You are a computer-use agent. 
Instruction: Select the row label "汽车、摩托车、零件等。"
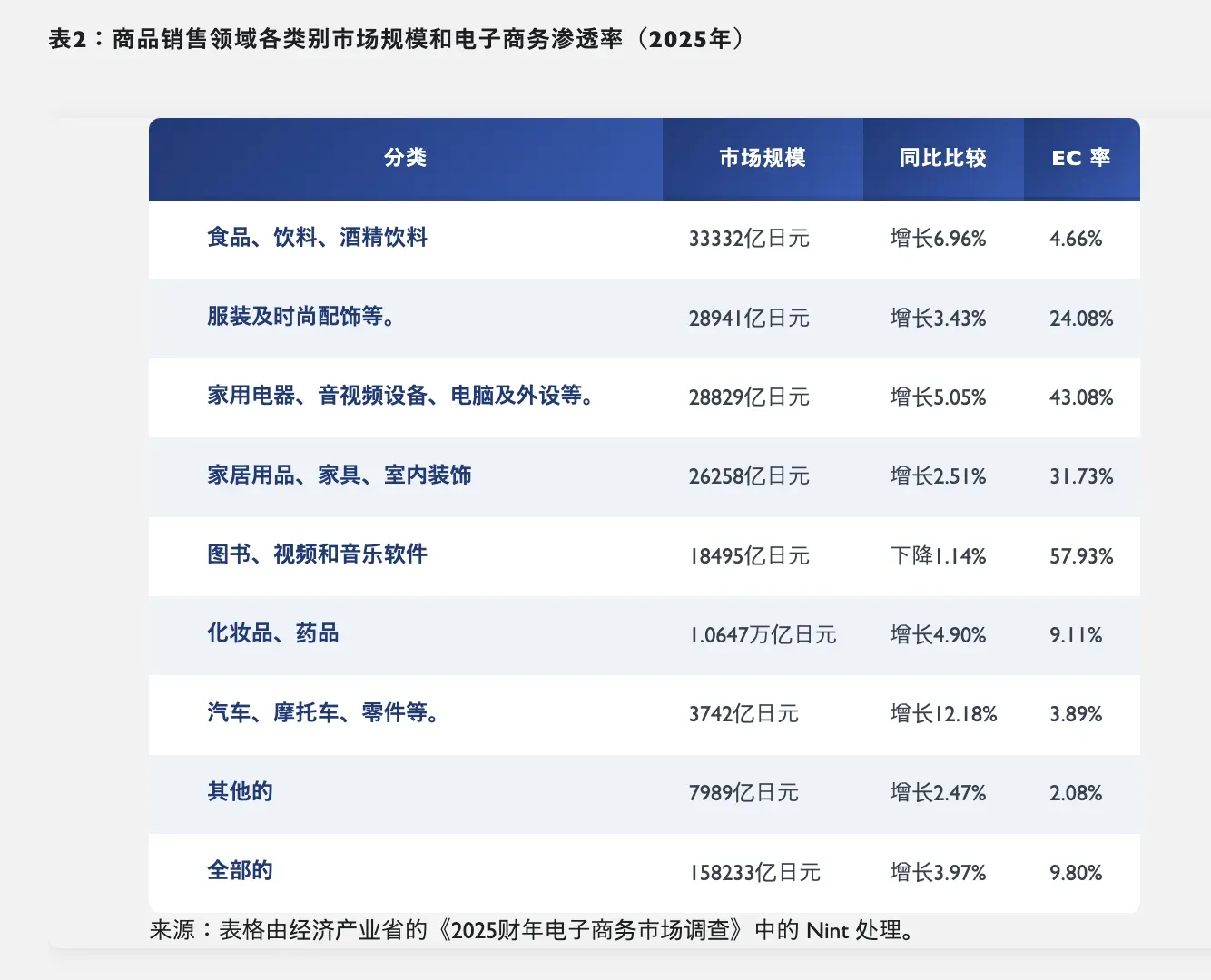point(323,713)
